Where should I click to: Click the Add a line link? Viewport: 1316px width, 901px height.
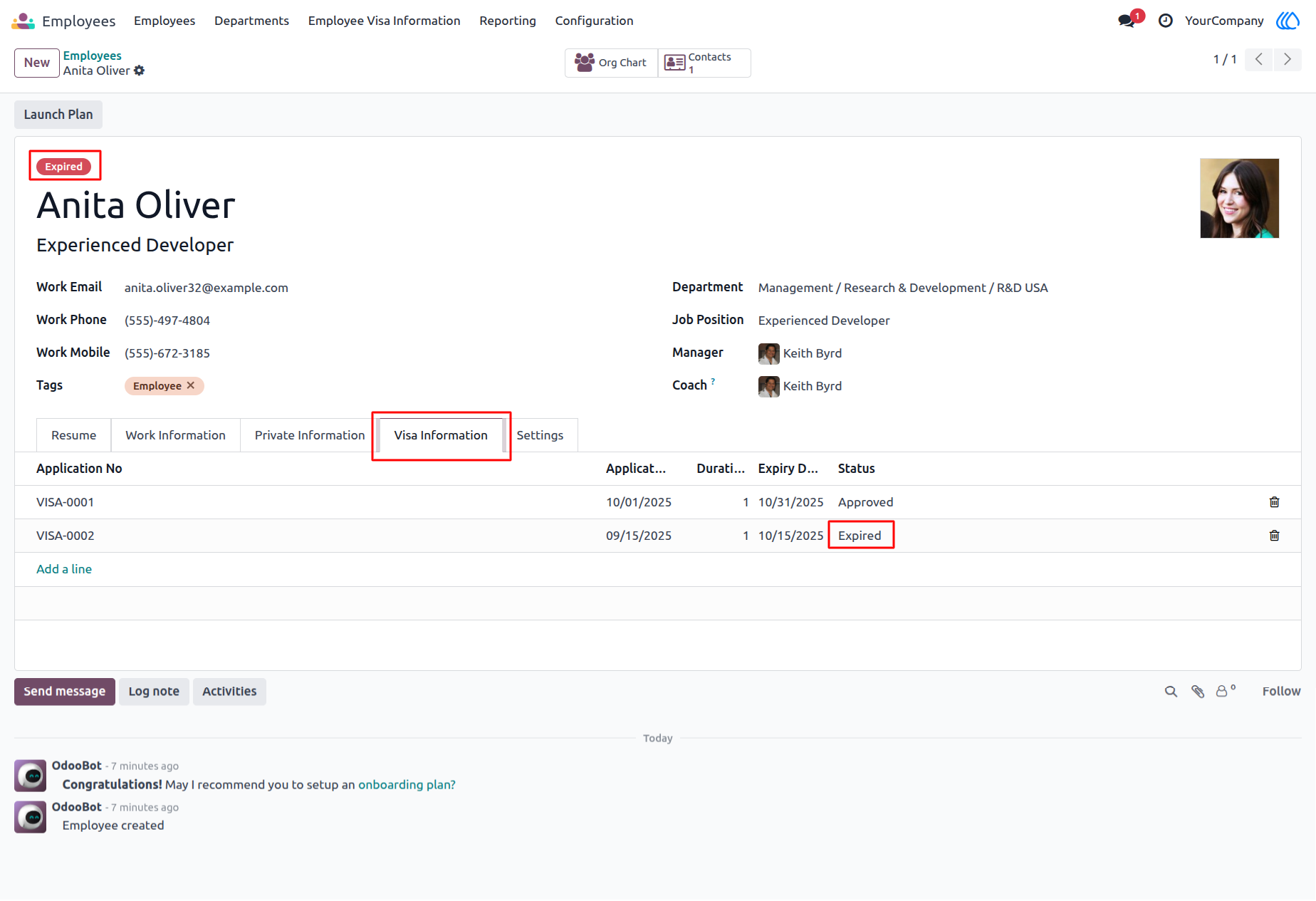[x=64, y=569]
